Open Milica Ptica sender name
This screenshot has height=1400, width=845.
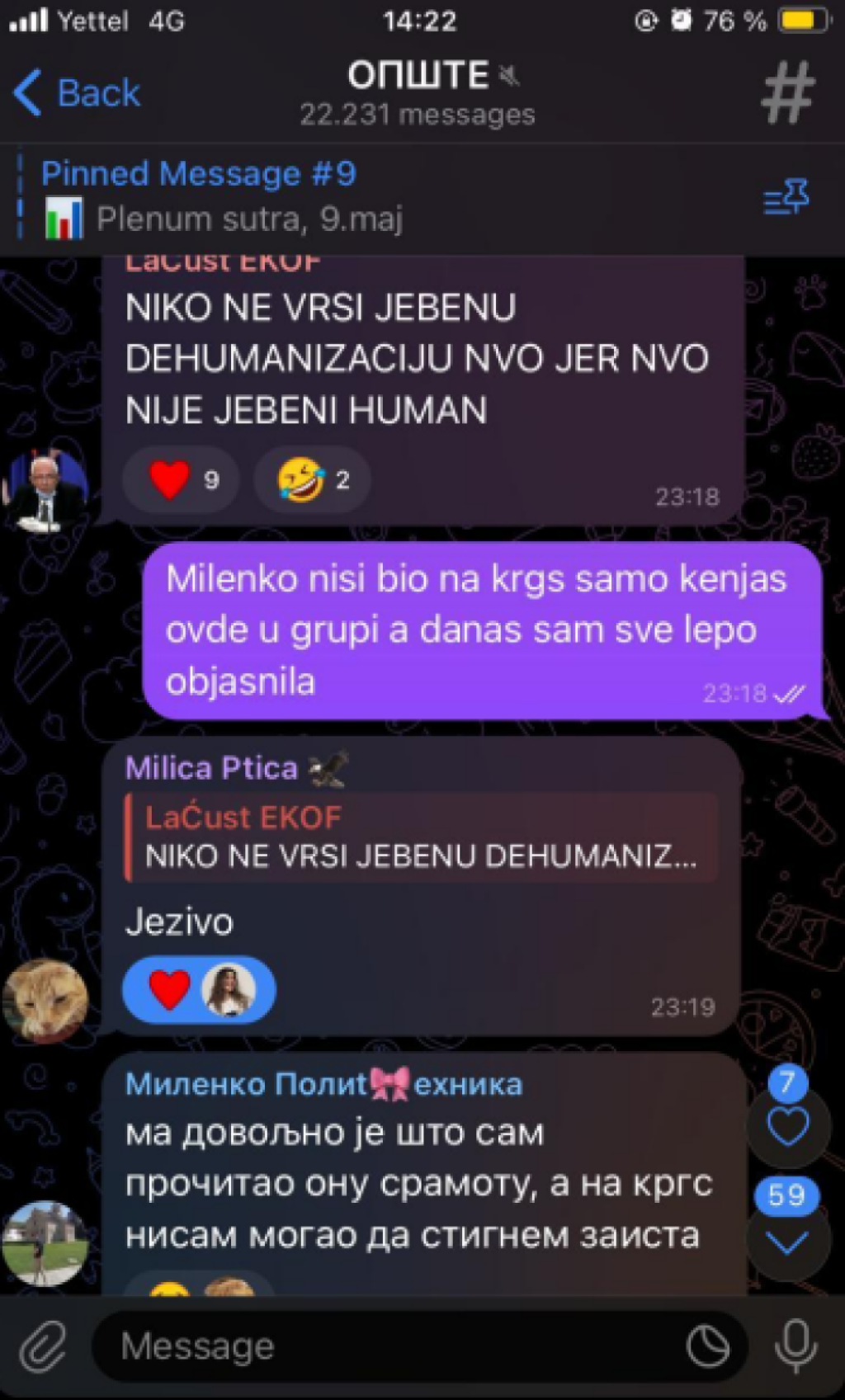[x=211, y=768]
